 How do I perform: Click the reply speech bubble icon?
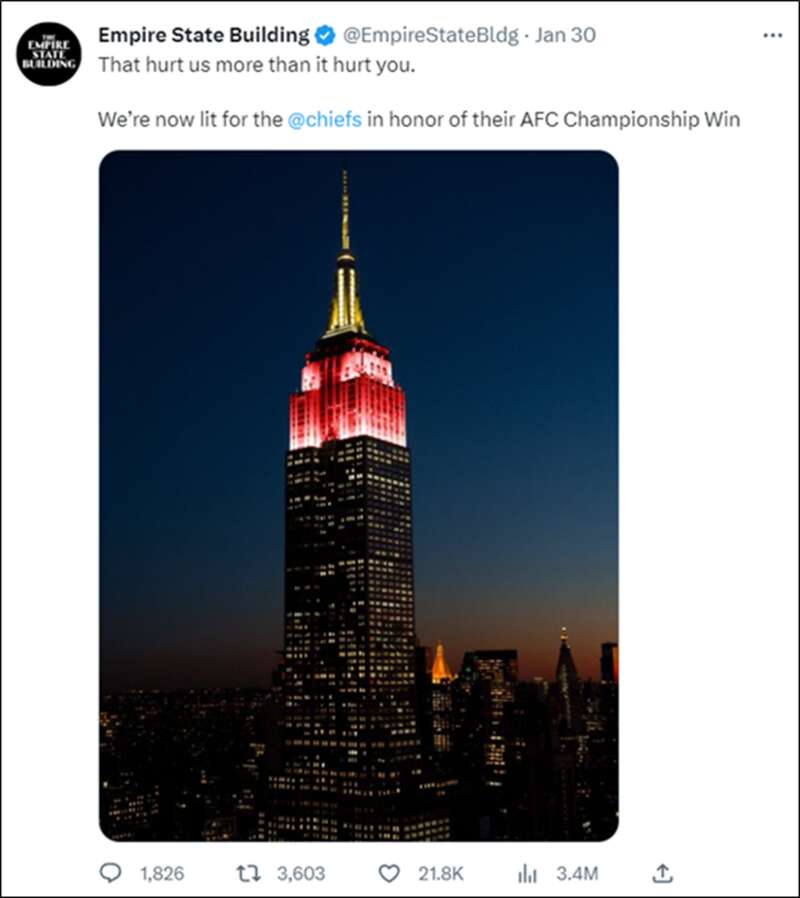click(x=110, y=873)
